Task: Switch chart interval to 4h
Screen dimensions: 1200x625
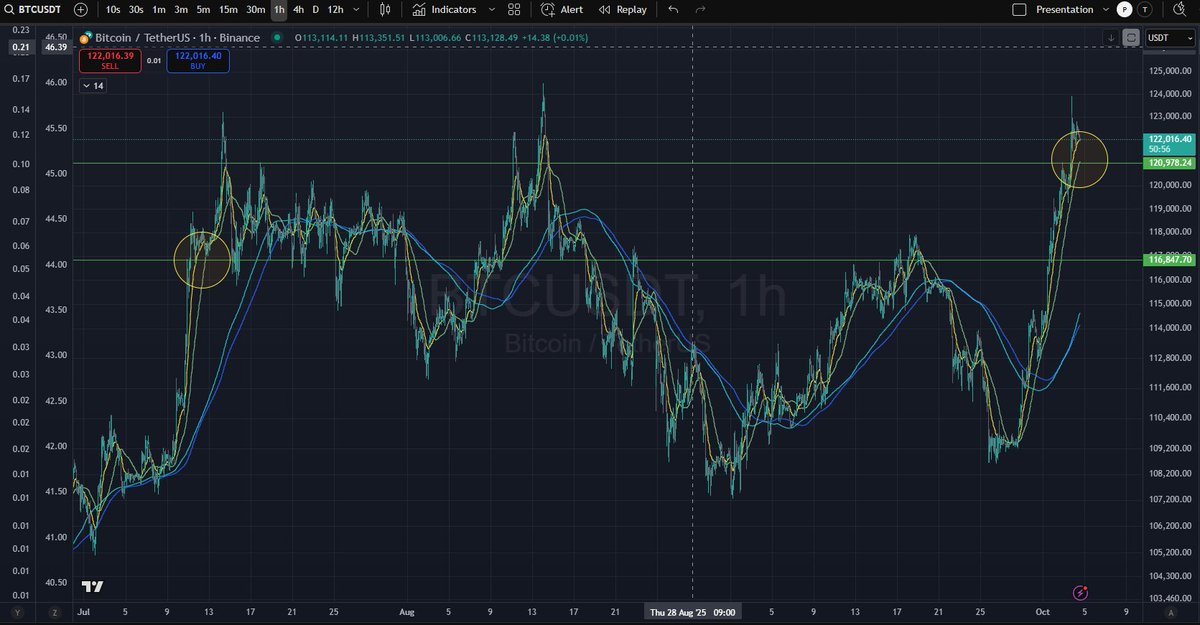Action: pyautogui.click(x=298, y=10)
